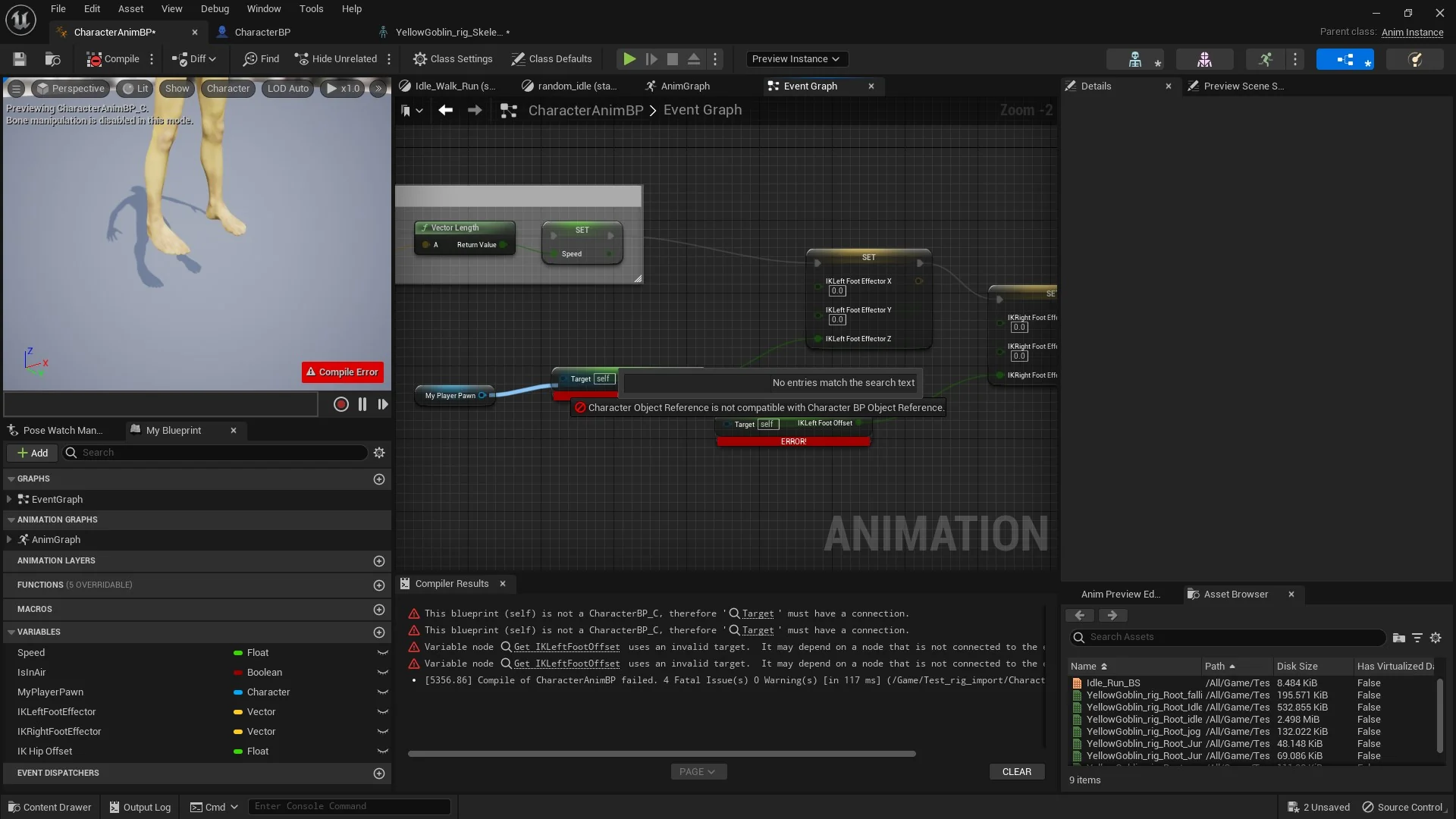Screen dimensions: 1456x819
Task: Open Lit view mode dropdown
Action: [x=135, y=89]
